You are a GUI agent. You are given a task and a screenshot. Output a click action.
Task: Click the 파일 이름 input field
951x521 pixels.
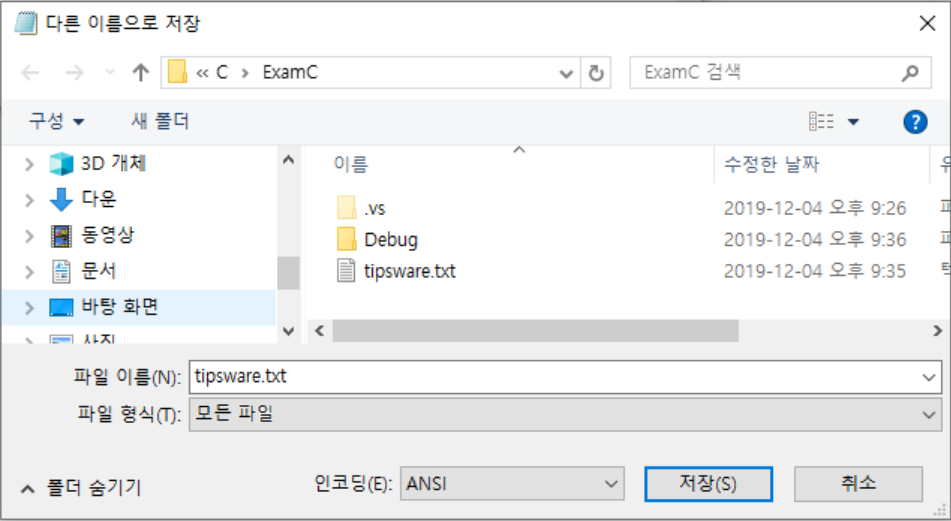pos(565,377)
